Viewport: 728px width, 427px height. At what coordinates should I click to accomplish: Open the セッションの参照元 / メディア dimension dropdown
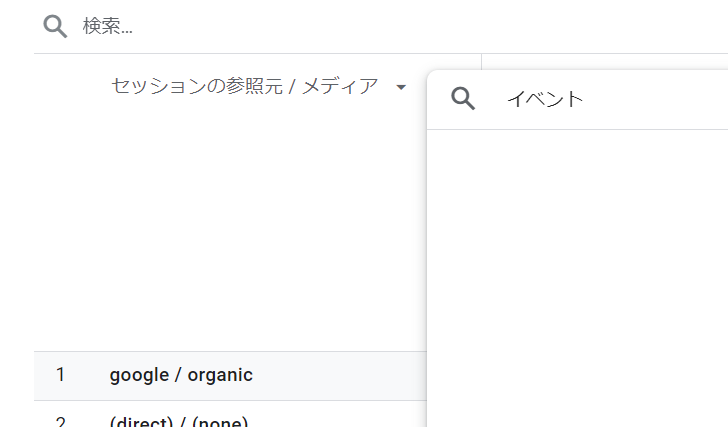click(244, 87)
